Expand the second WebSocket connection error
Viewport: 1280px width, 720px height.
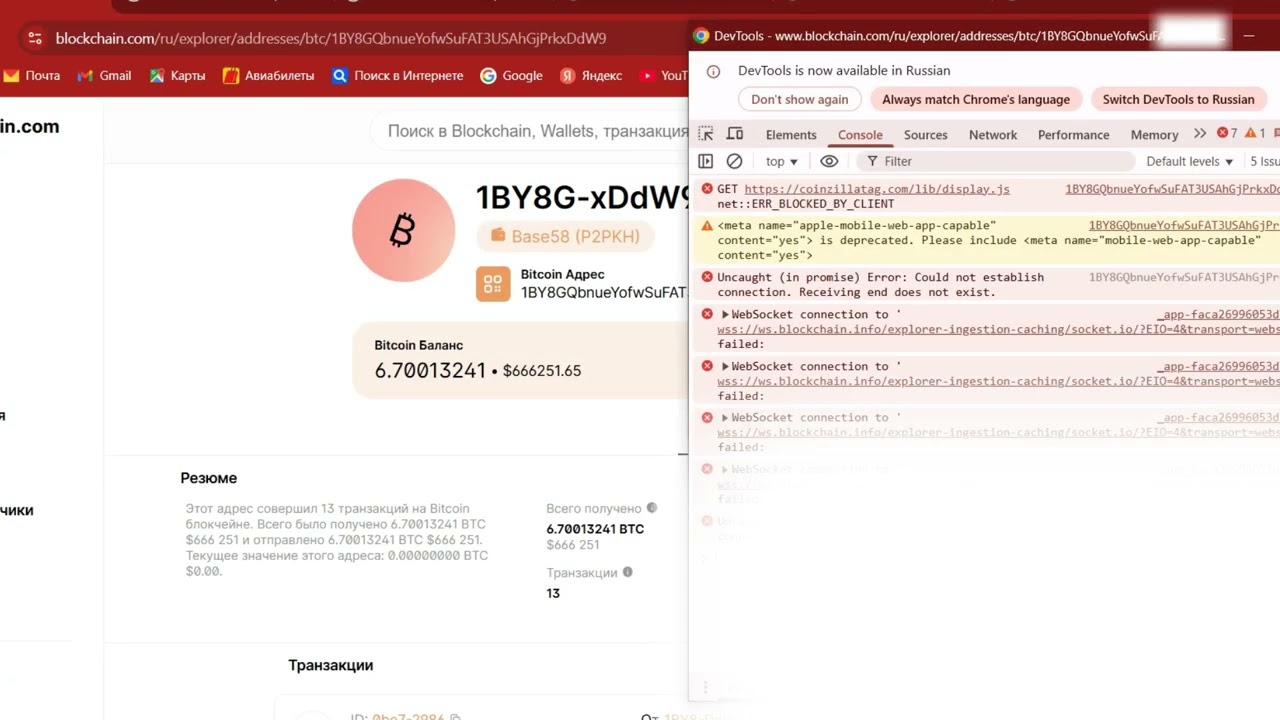click(725, 366)
